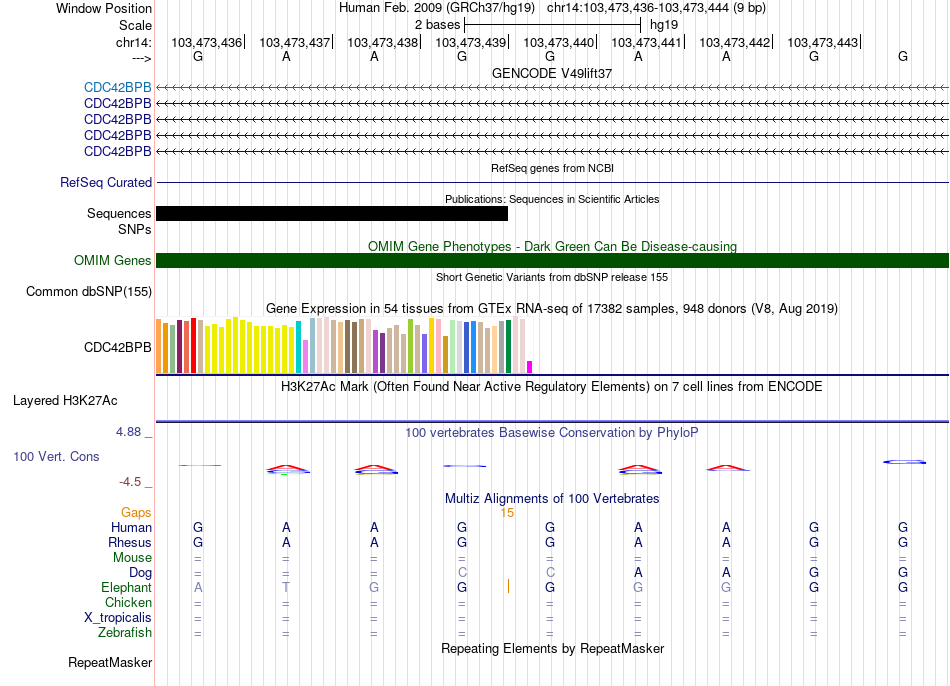Click the RepeatMasker track label
Viewport: 950px width, 686px height.
(x=110, y=662)
